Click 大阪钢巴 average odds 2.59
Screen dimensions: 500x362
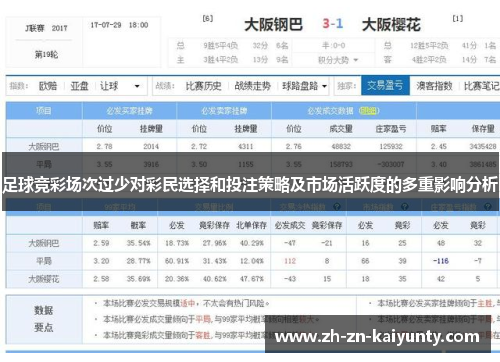[x=101, y=243]
